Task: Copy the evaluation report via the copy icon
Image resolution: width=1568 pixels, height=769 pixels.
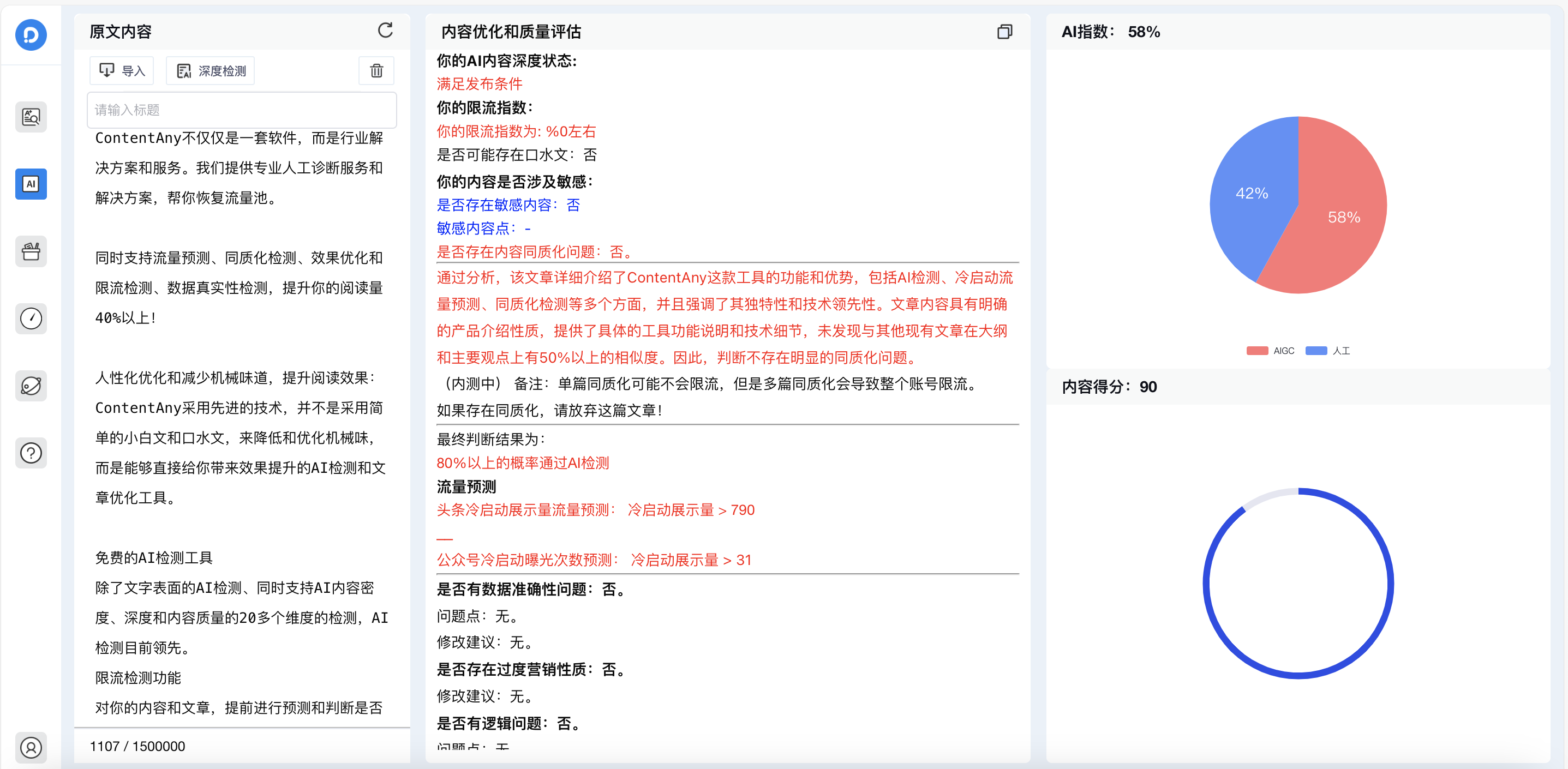Action: (x=1004, y=31)
